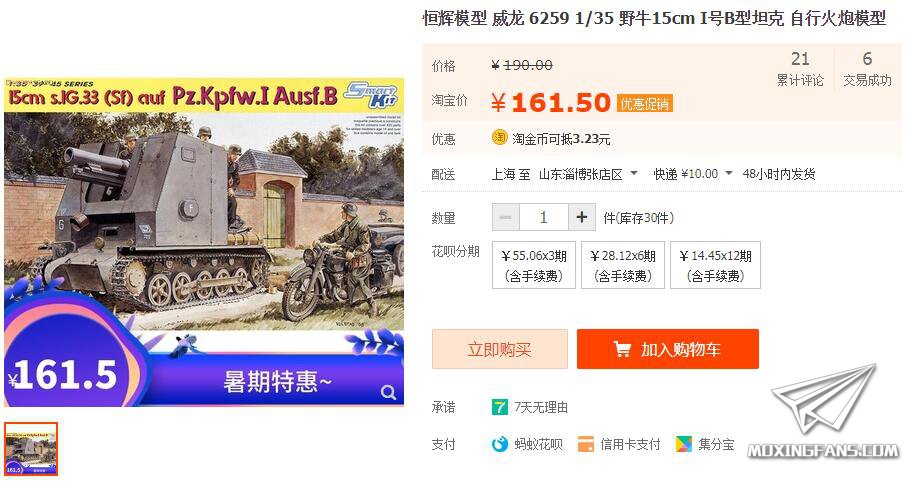Select the ¥14.45x12期 installment option
The width and height of the screenshot is (909, 486).
tap(715, 265)
